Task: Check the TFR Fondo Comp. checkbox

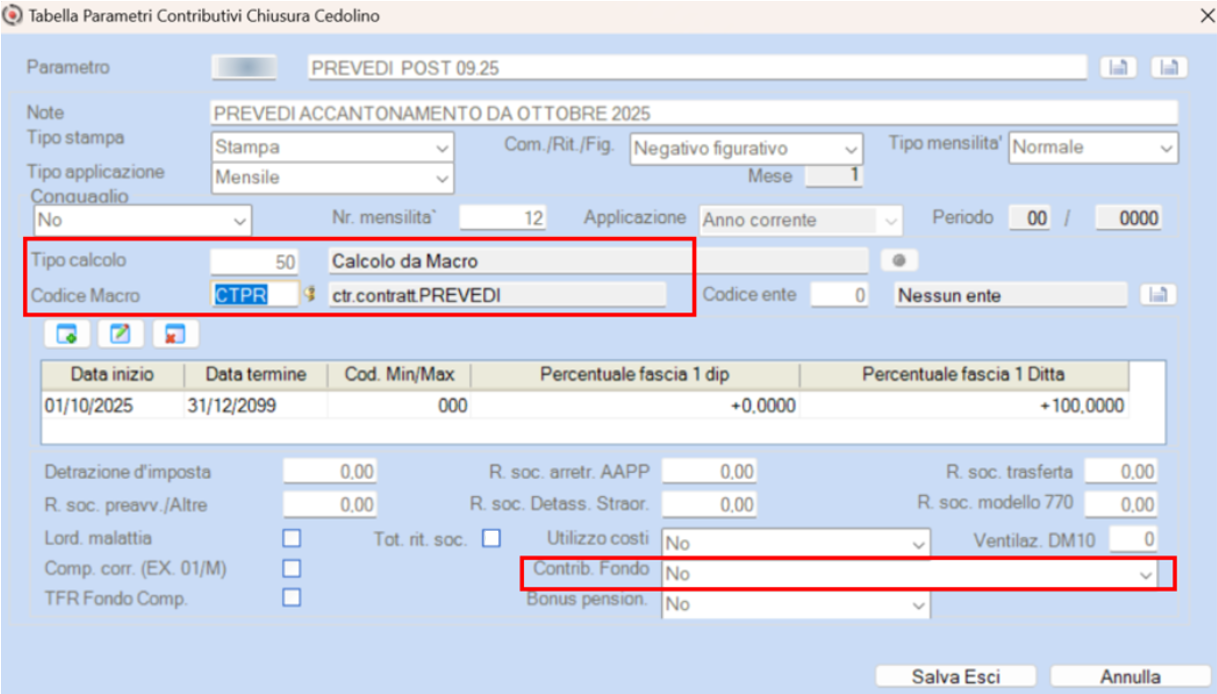Action: (x=291, y=598)
